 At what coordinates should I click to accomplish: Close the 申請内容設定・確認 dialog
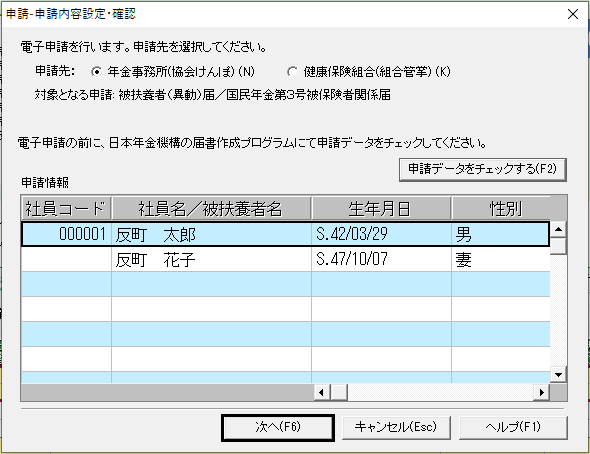pyautogui.click(x=573, y=14)
